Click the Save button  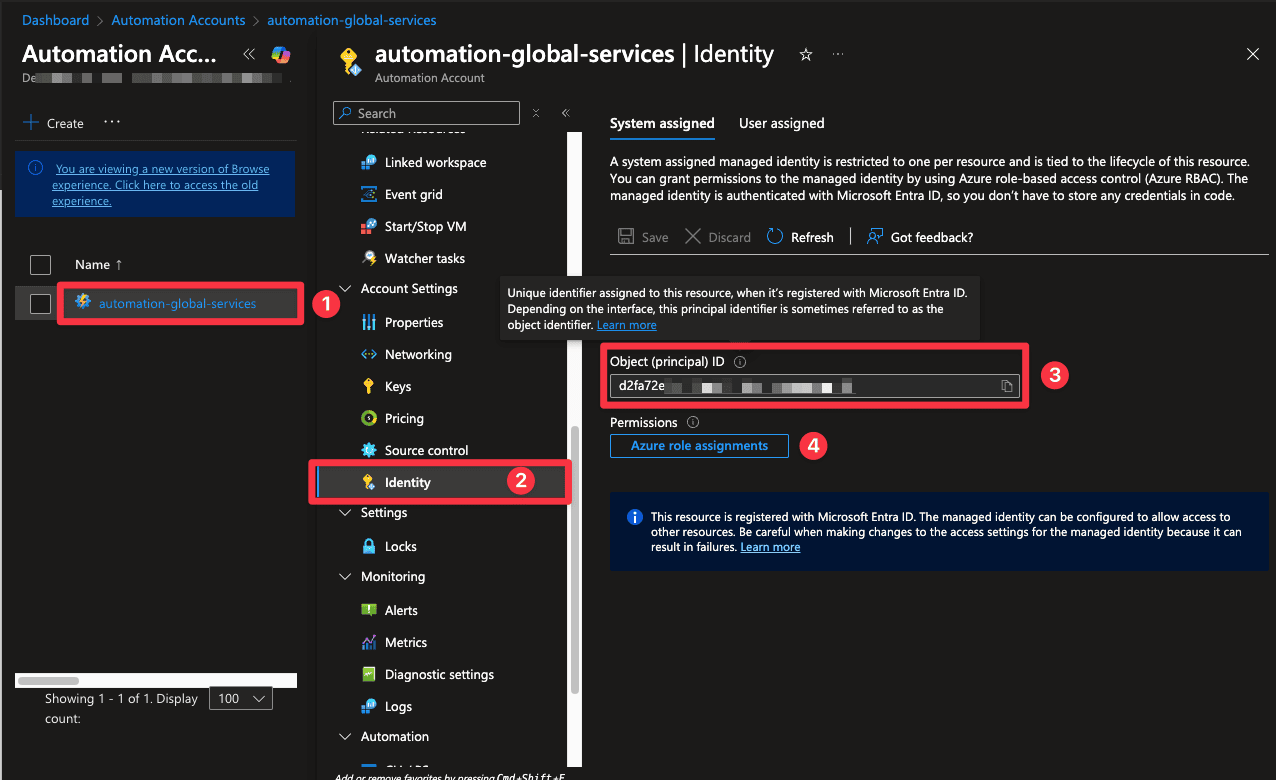[x=643, y=237]
